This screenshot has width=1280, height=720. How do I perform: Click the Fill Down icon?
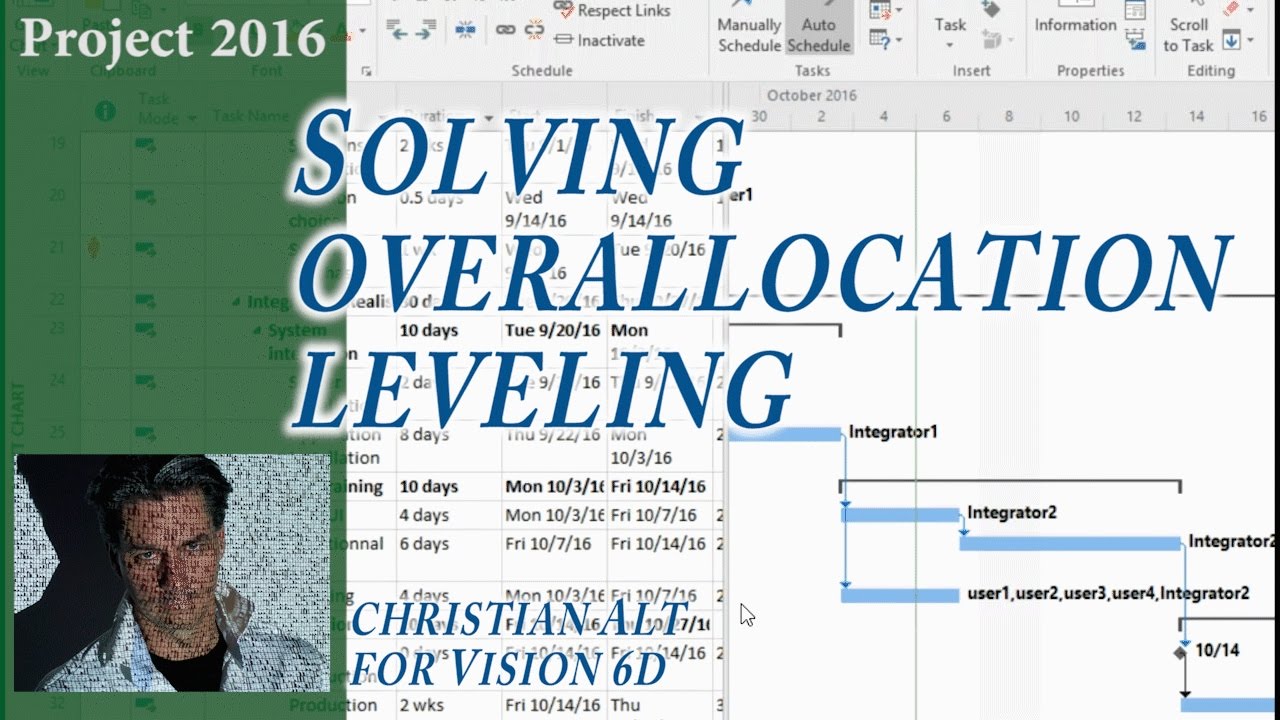(x=1231, y=41)
